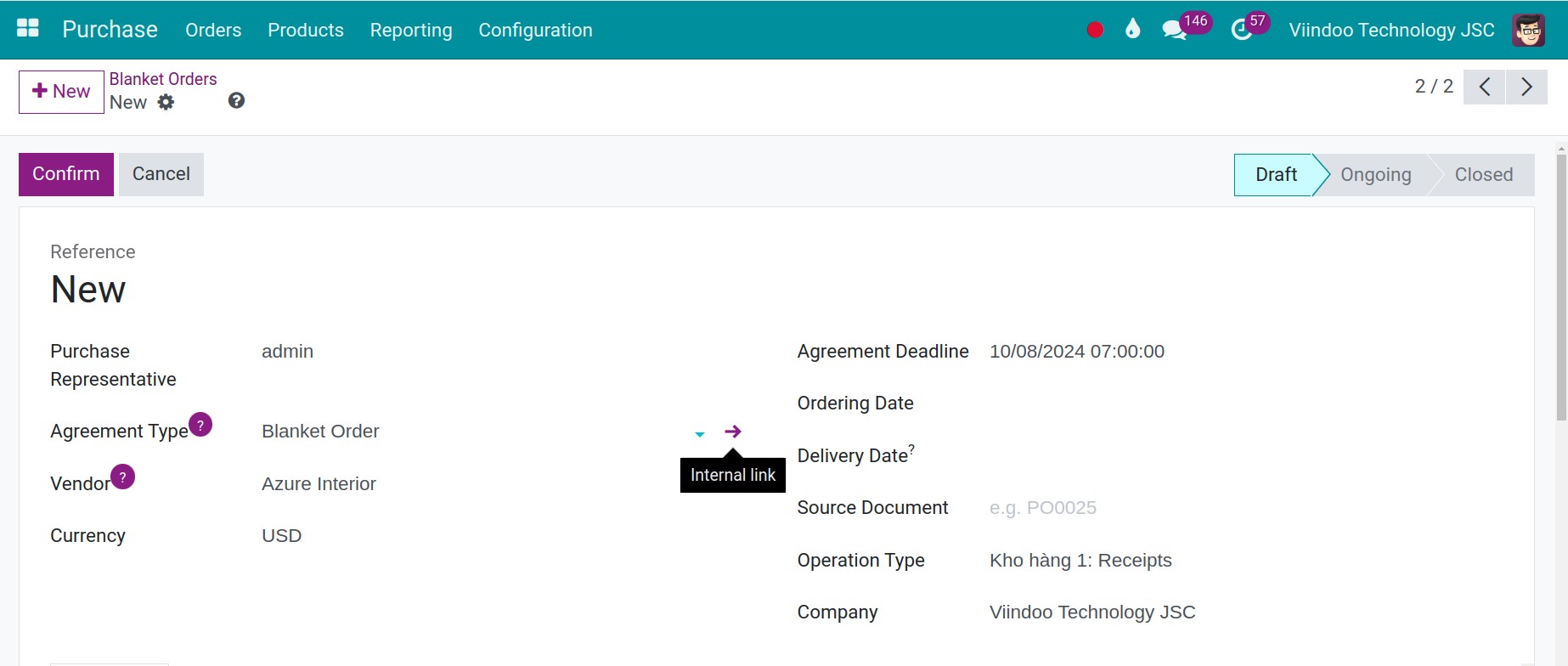This screenshot has width=1568, height=666.
Task: Open the apps grid home menu
Action: 28,29
